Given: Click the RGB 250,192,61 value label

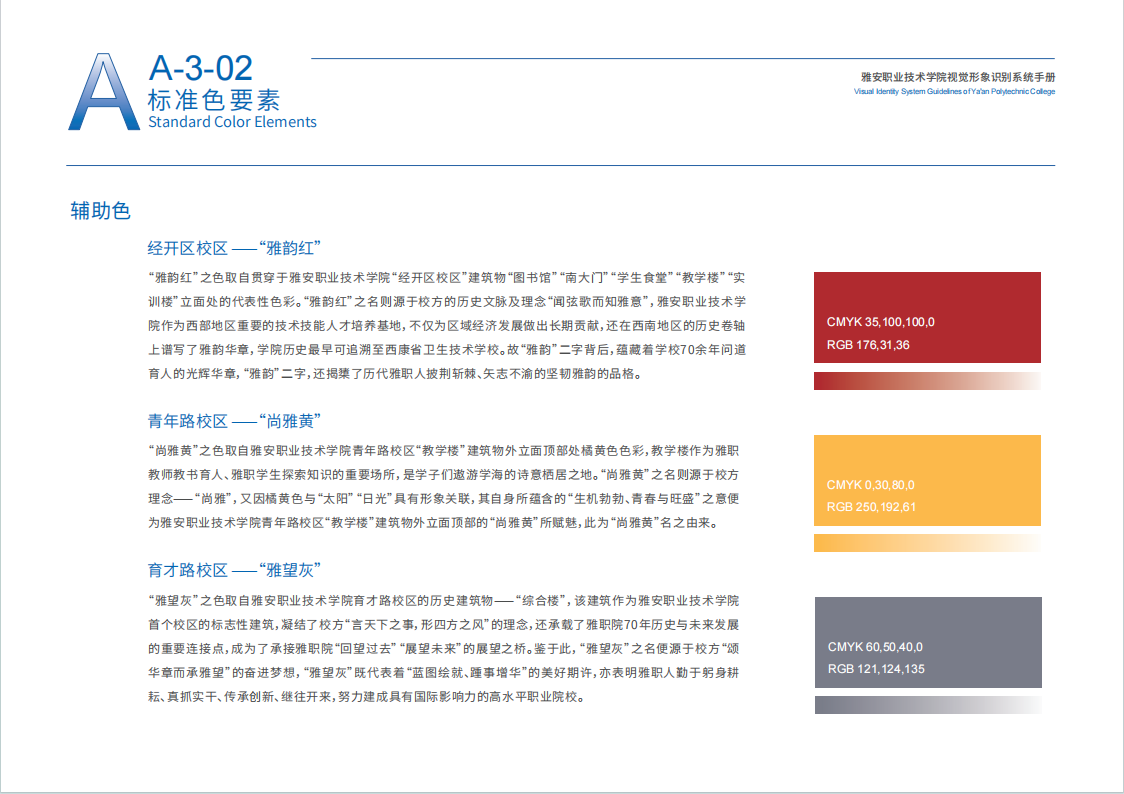Looking at the screenshot, I should pyautogui.click(x=871, y=507).
